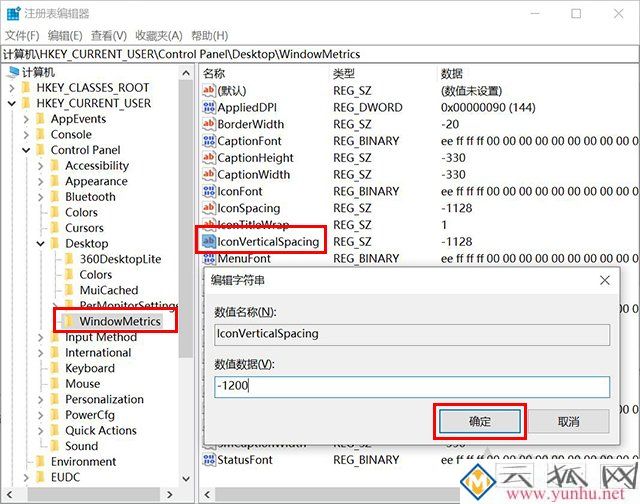This screenshot has width=640, height=504.
Task: Click the CaptionFont binary value icon
Action: (x=209, y=141)
